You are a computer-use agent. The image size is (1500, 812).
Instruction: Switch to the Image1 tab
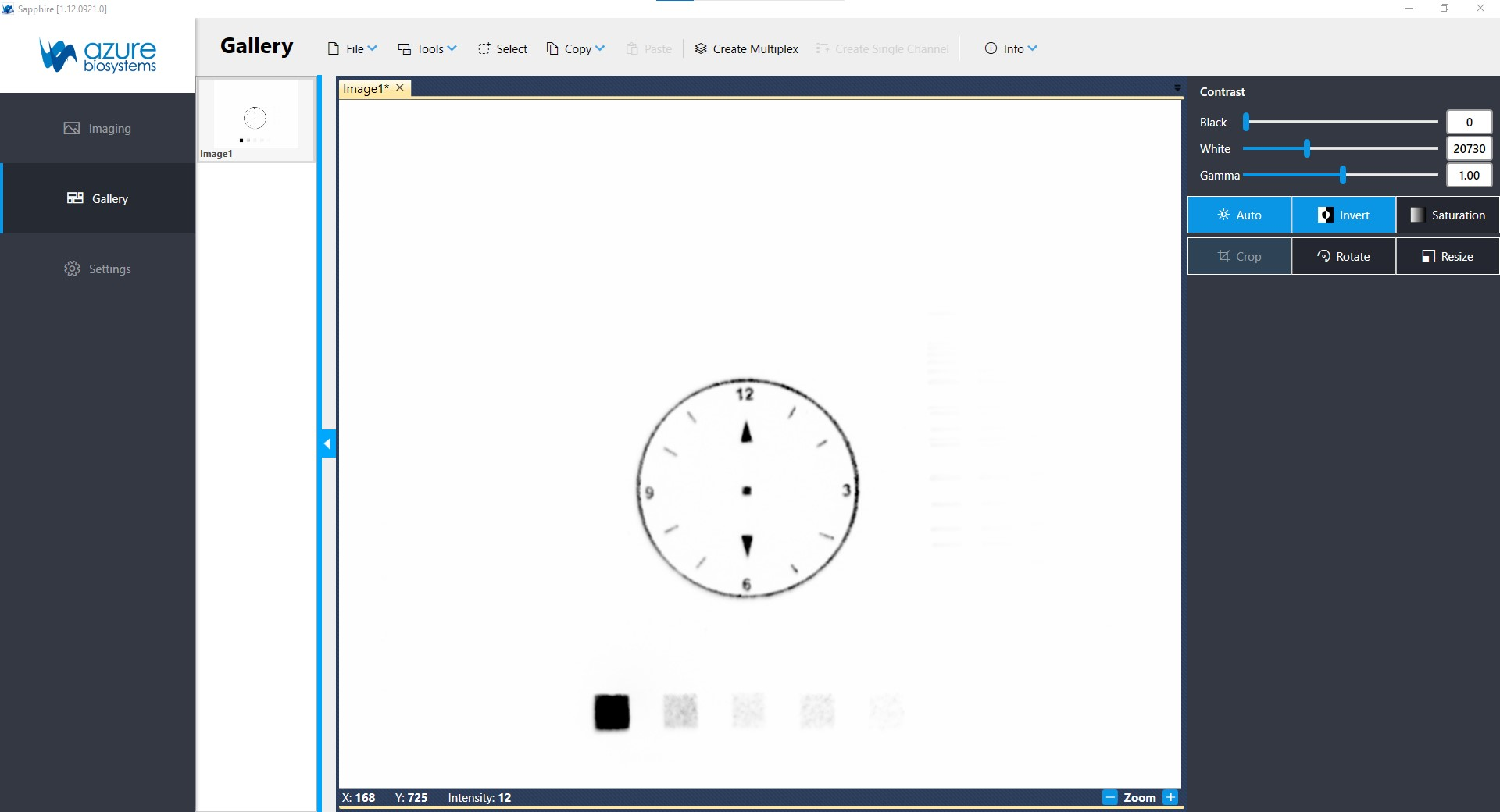click(365, 88)
